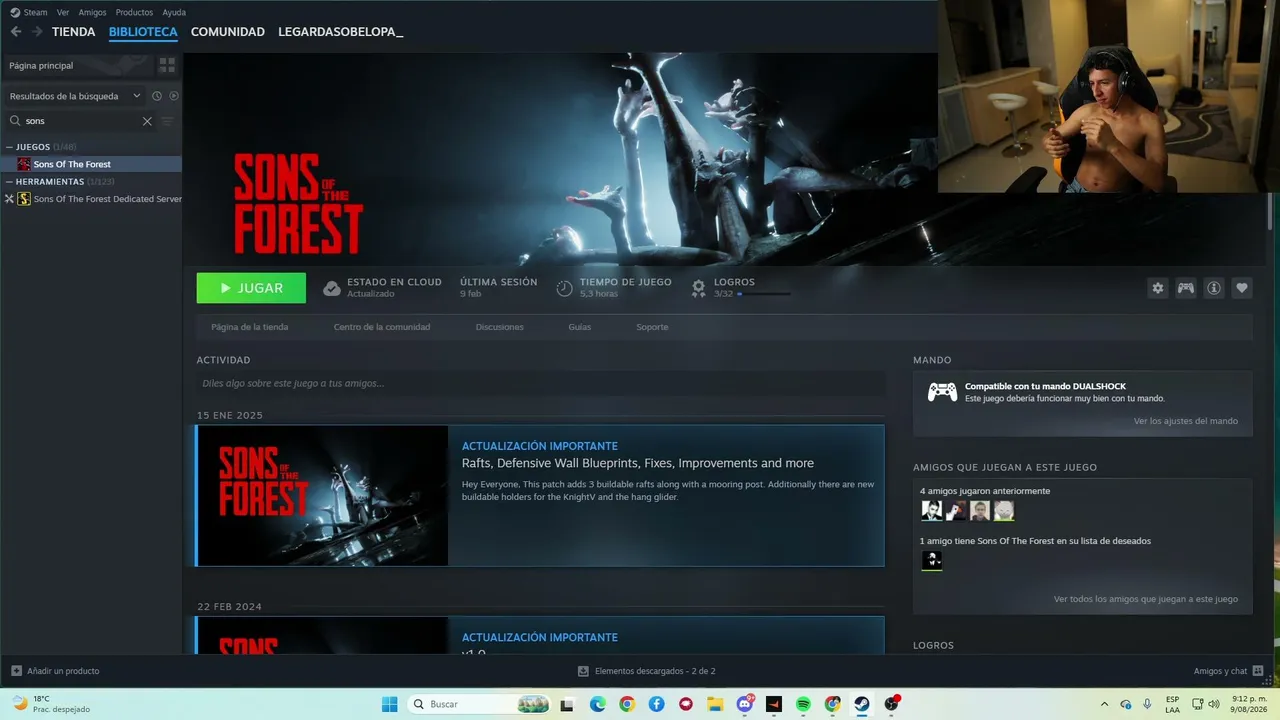Open the Ver menu

pyautogui.click(x=63, y=12)
